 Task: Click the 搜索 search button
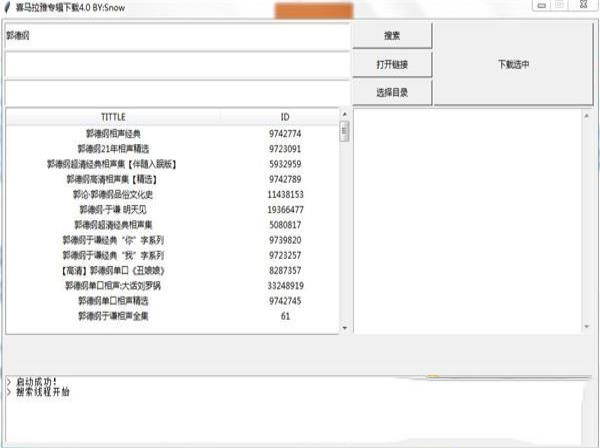click(x=392, y=36)
